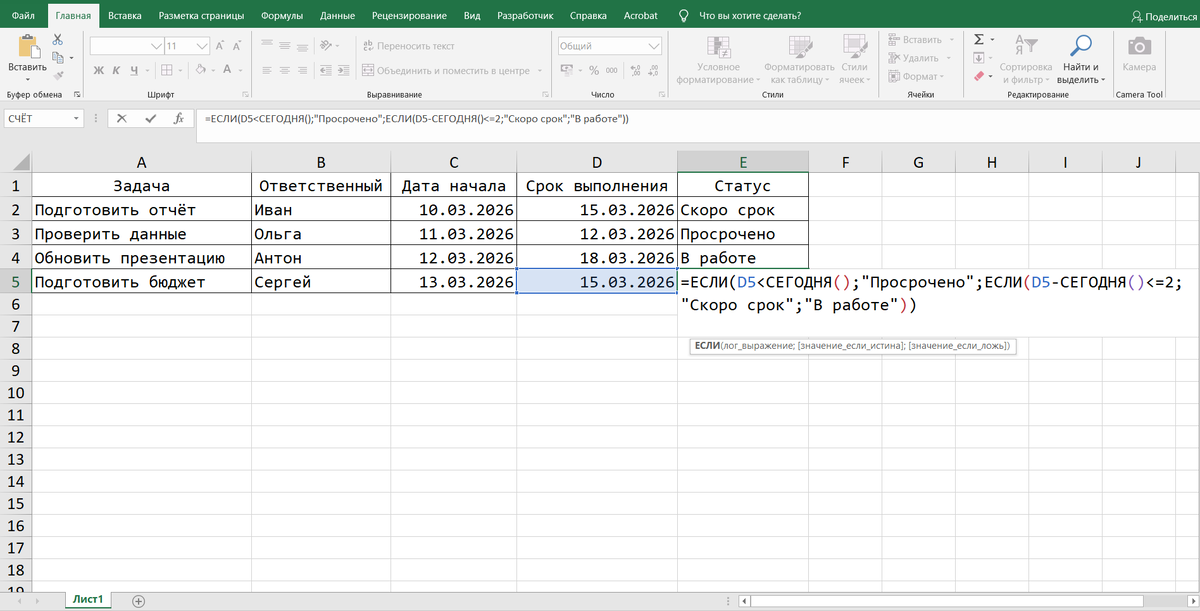Image resolution: width=1200 pixels, height=611 pixels.
Task: Click the font color A icon
Action: coord(228,70)
